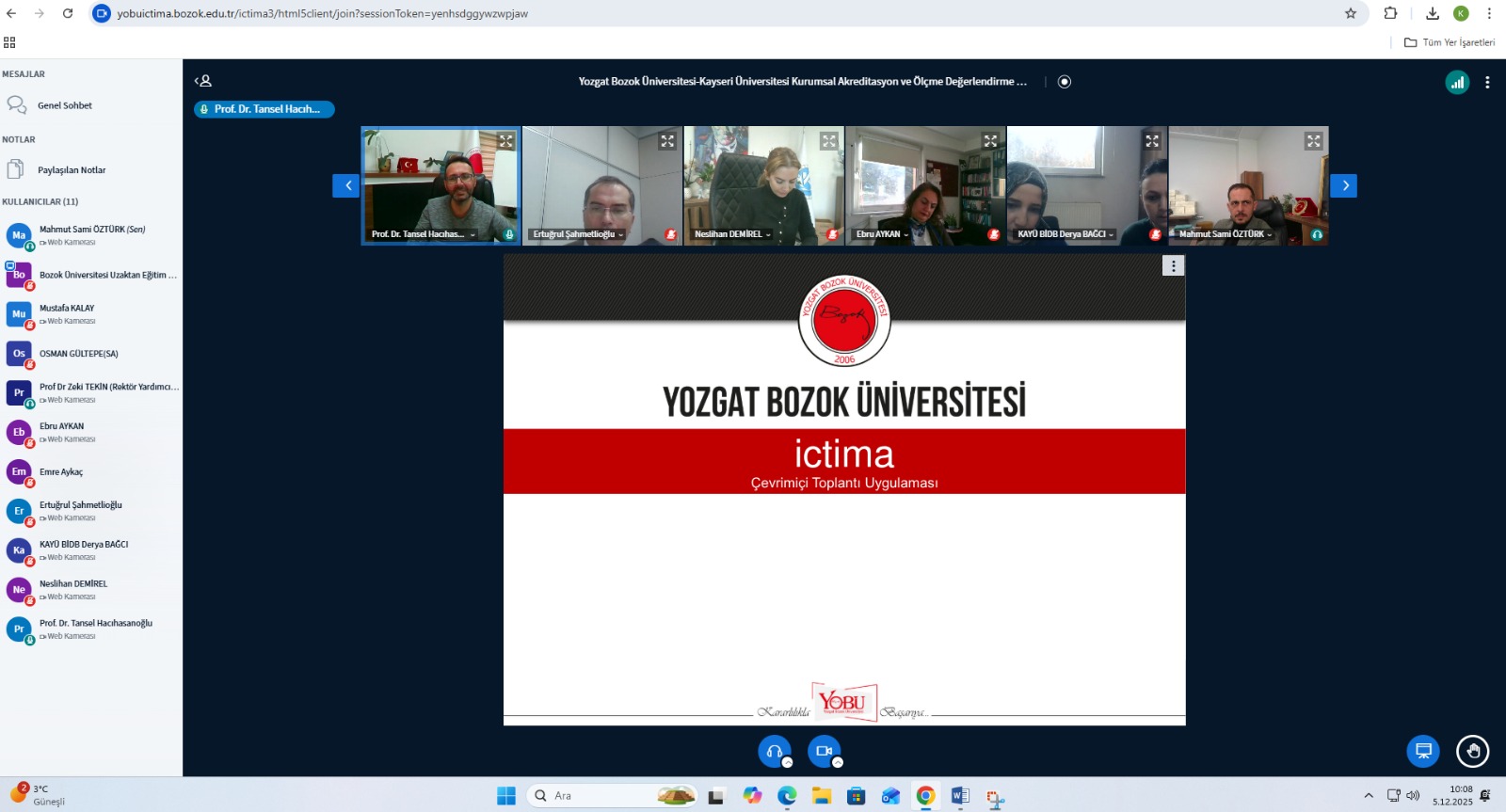Open Chrome downloads icon

1433,13
